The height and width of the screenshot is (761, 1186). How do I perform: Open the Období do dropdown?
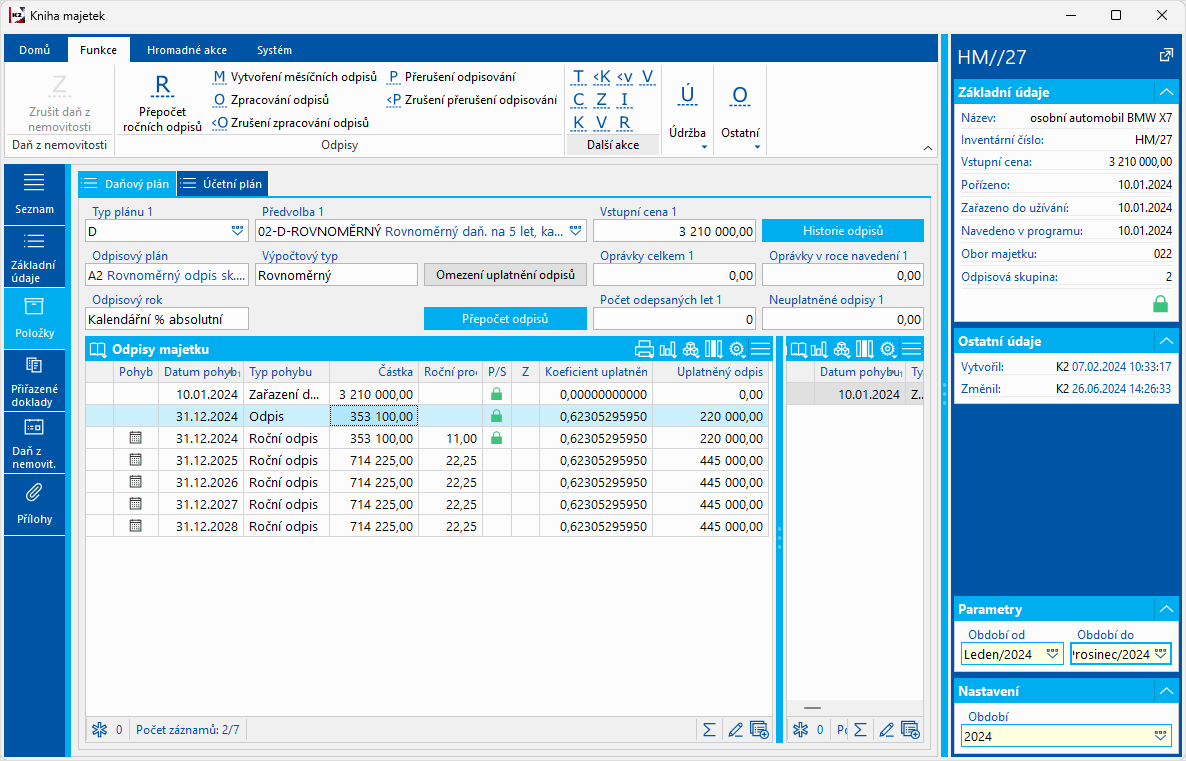(x=1159, y=654)
